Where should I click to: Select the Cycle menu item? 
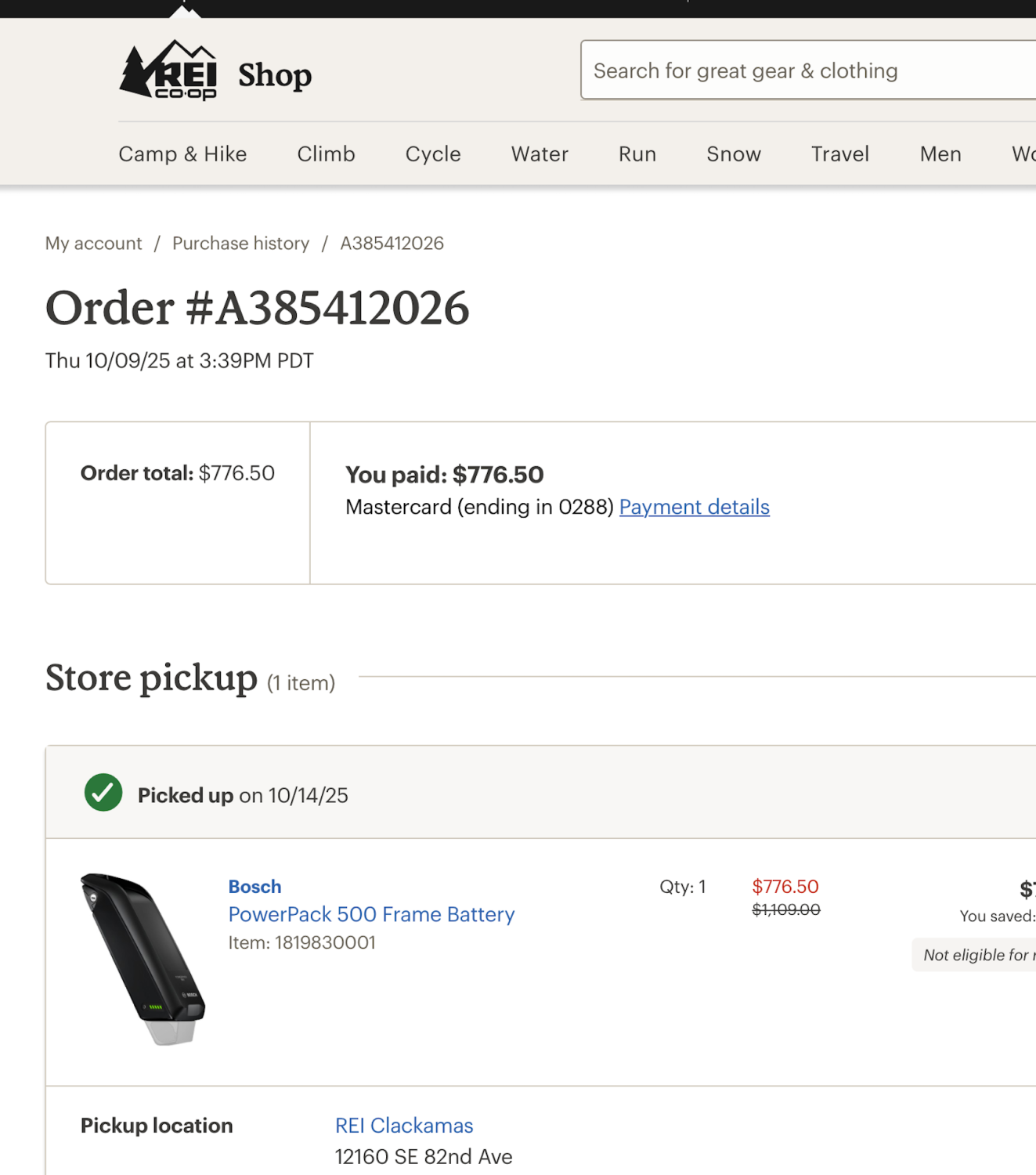[432, 154]
